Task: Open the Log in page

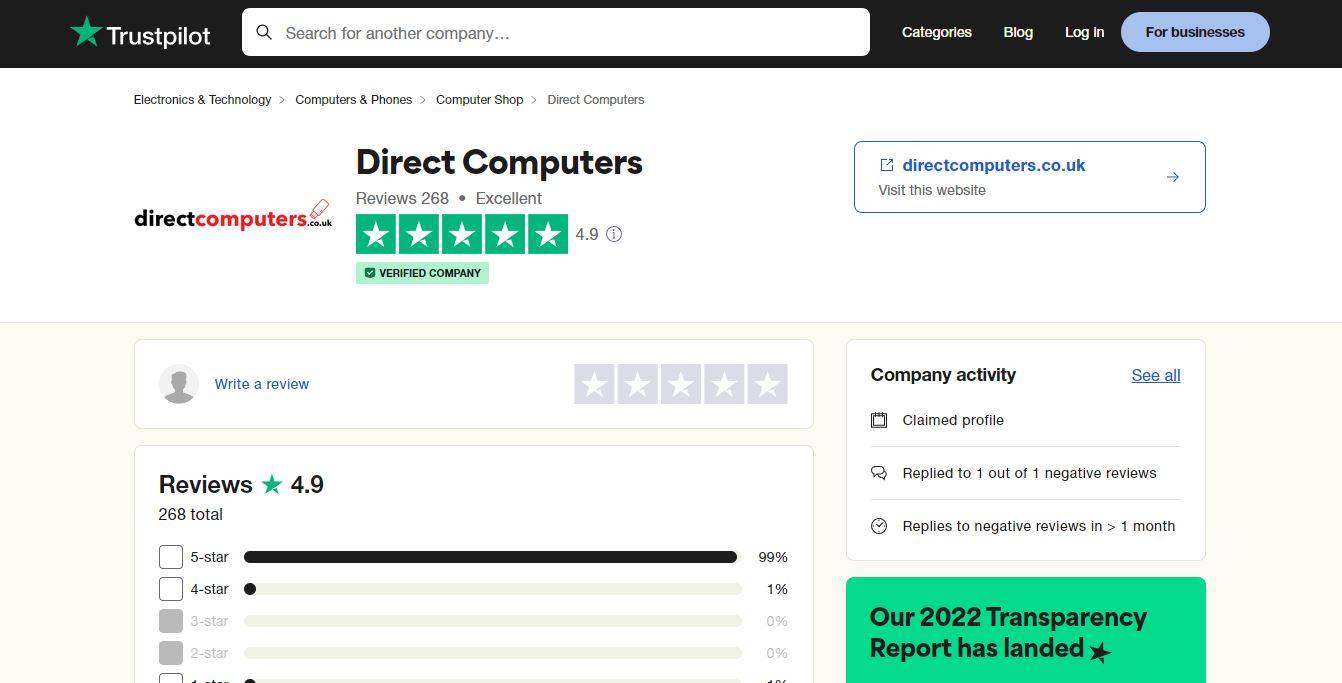Action: pyautogui.click(x=1084, y=32)
